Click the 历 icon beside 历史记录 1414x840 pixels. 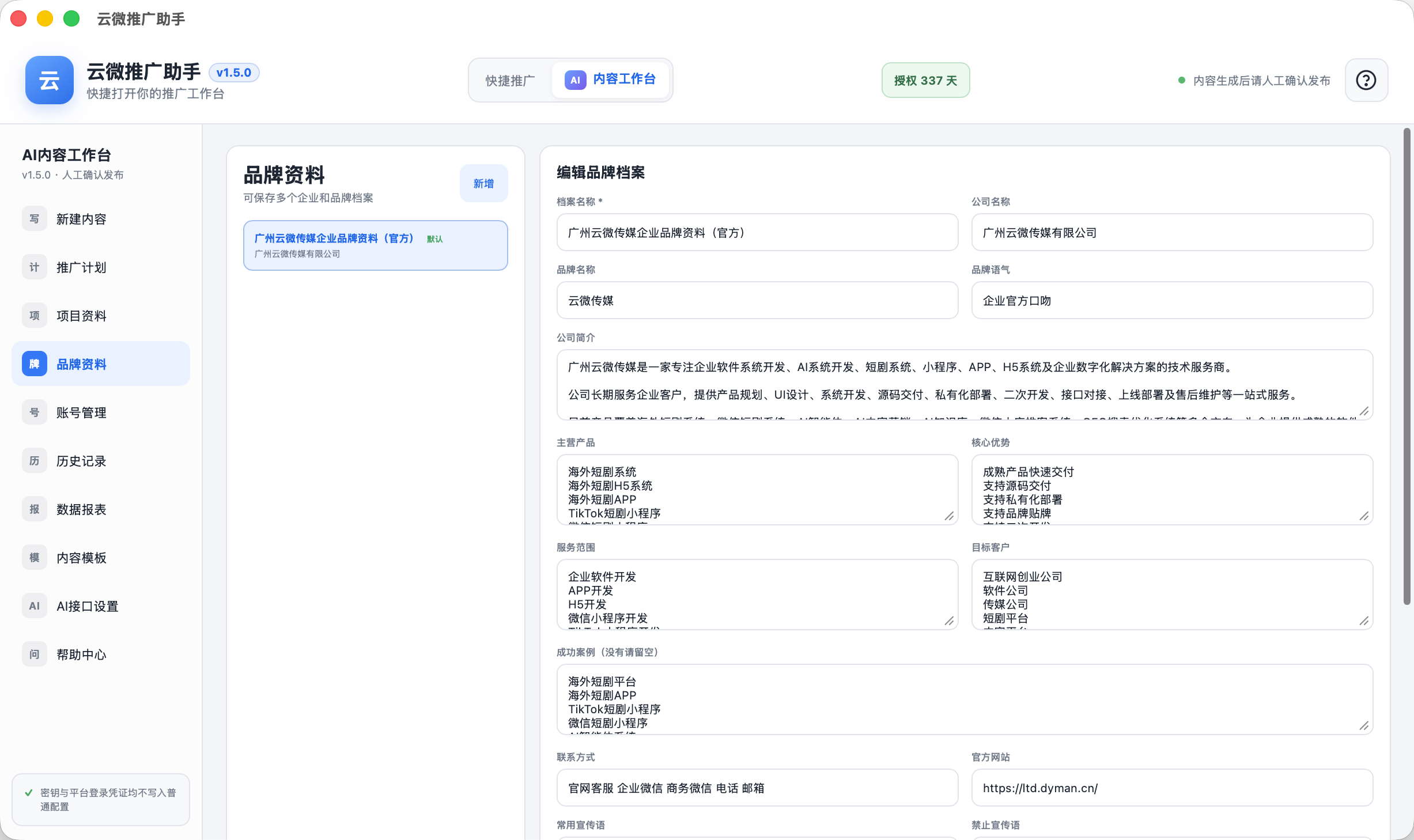click(x=35, y=461)
